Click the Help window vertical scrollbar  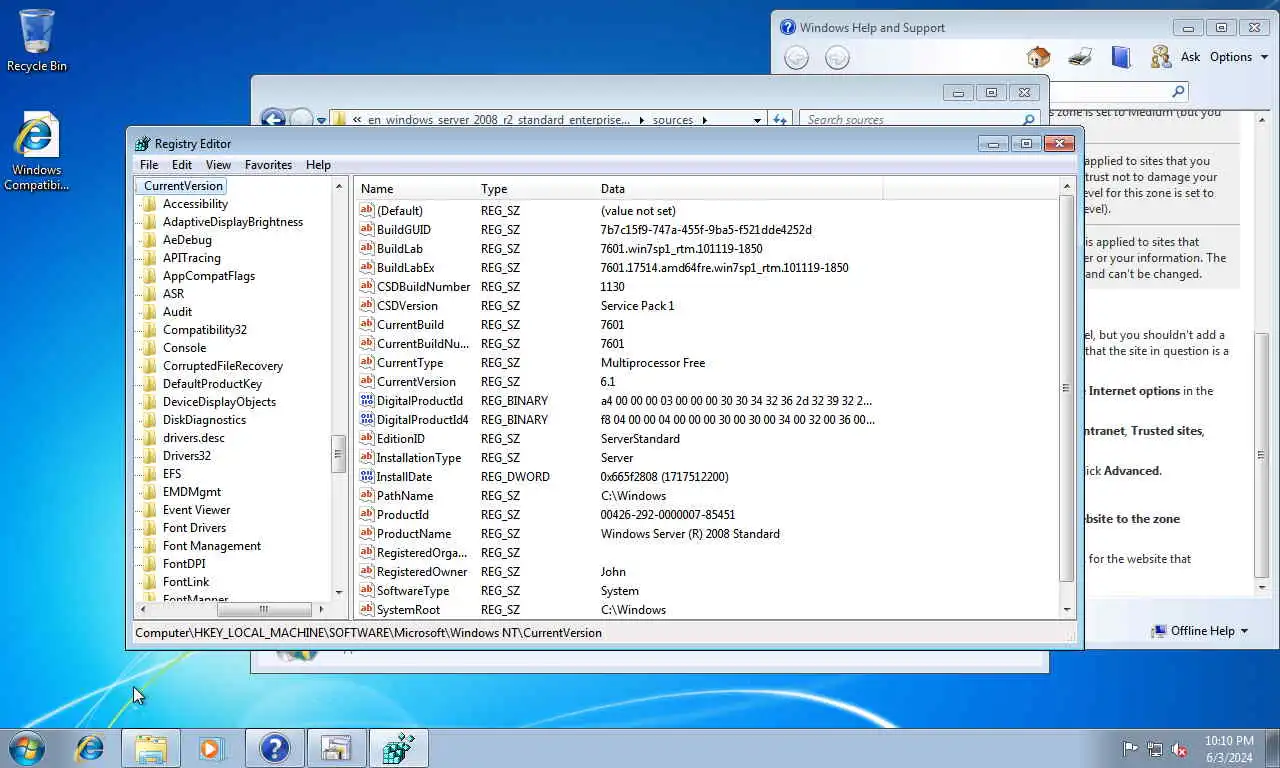pyautogui.click(x=1261, y=453)
